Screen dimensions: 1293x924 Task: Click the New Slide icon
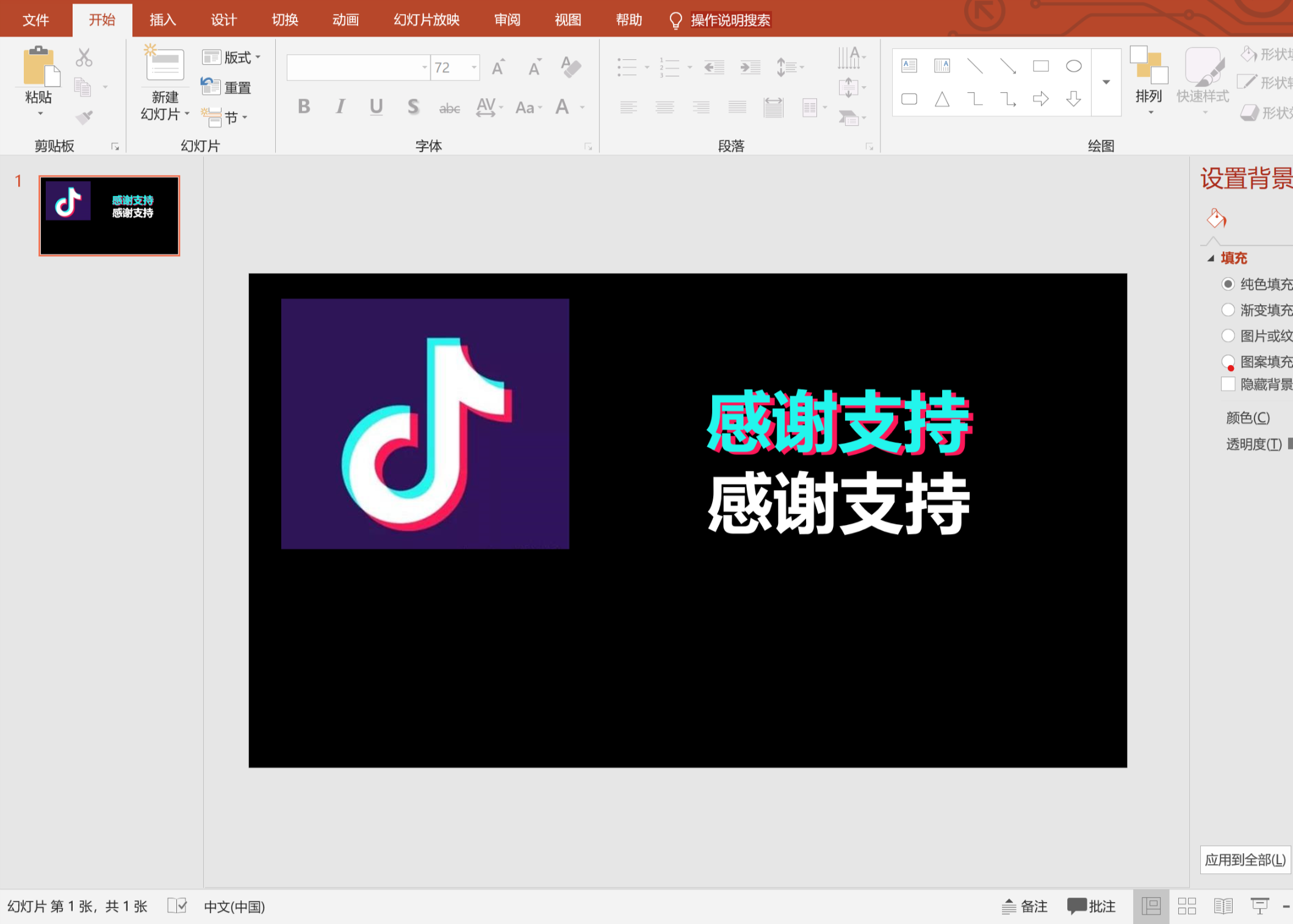(164, 63)
